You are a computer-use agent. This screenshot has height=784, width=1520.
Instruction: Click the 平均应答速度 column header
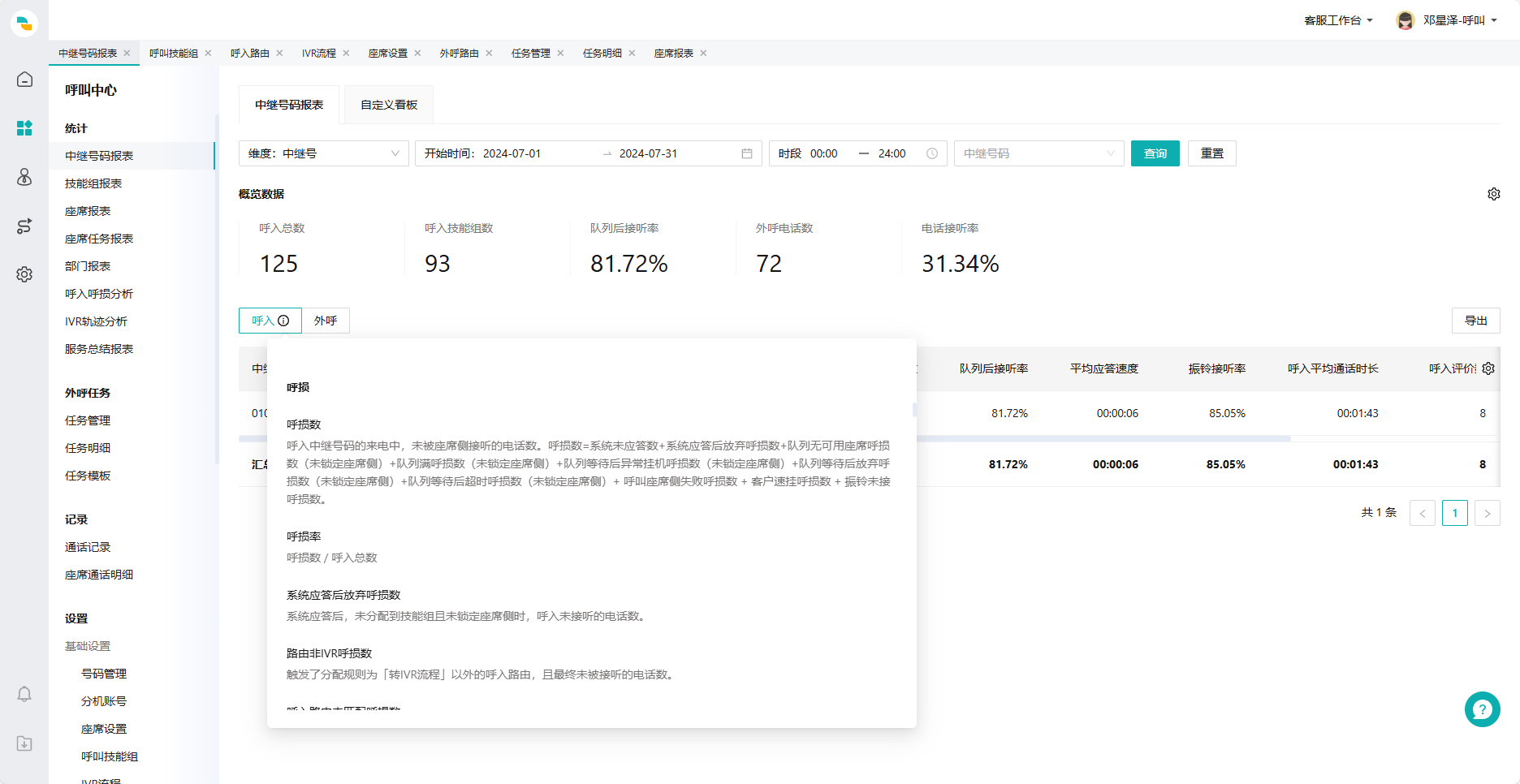[x=1104, y=368]
